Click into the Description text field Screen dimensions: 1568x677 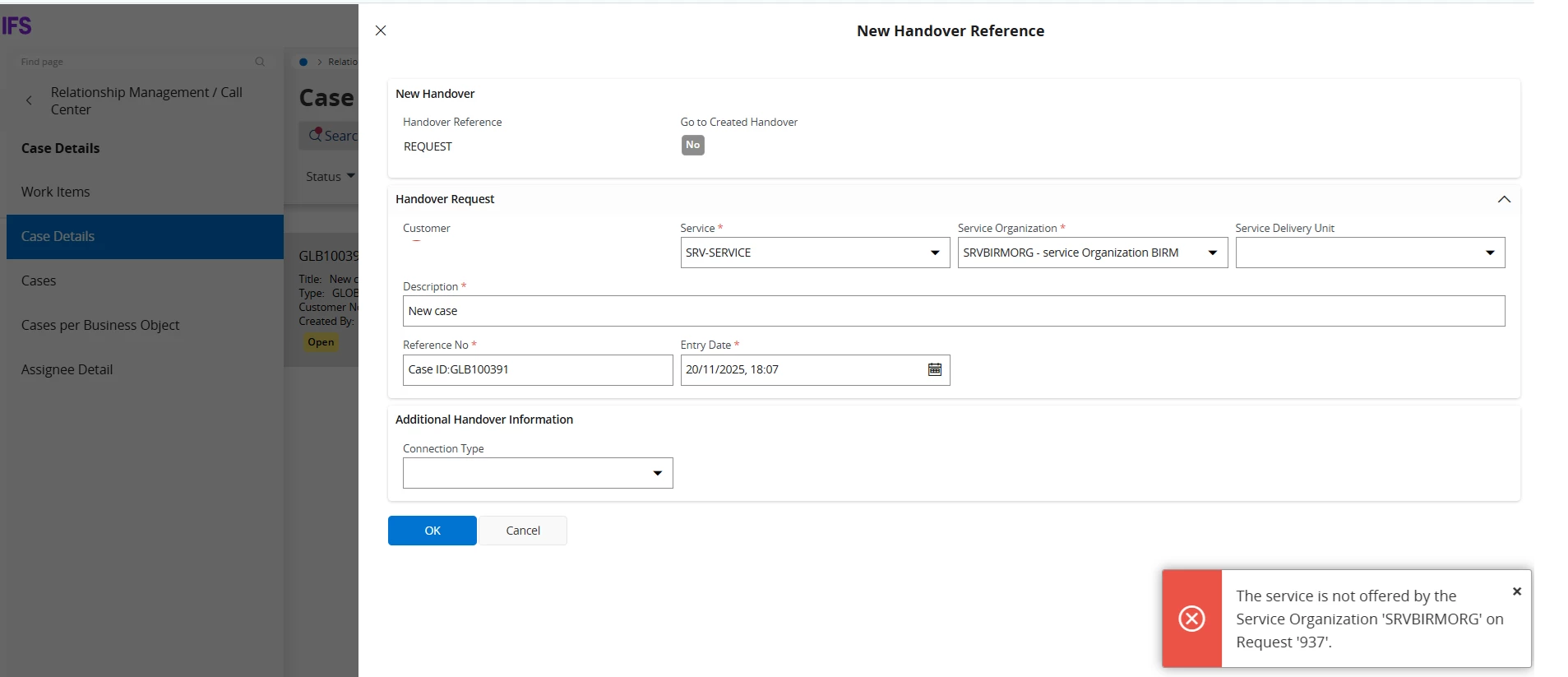(x=953, y=311)
